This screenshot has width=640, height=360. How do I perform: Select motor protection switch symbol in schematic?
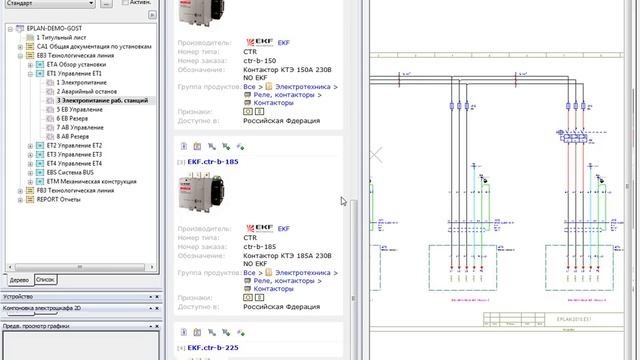coord(573,138)
